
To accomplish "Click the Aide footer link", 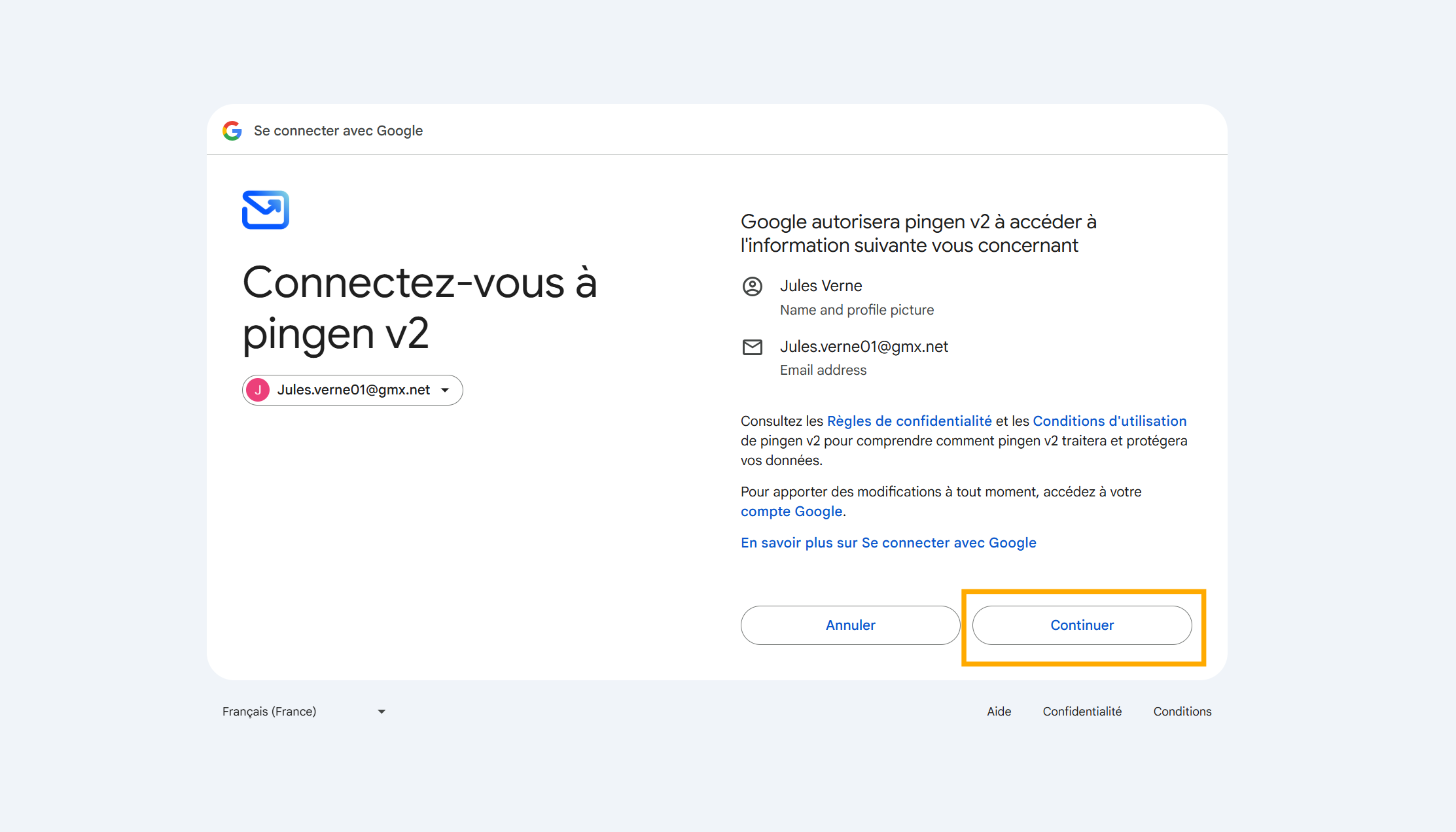I will (x=999, y=711).
